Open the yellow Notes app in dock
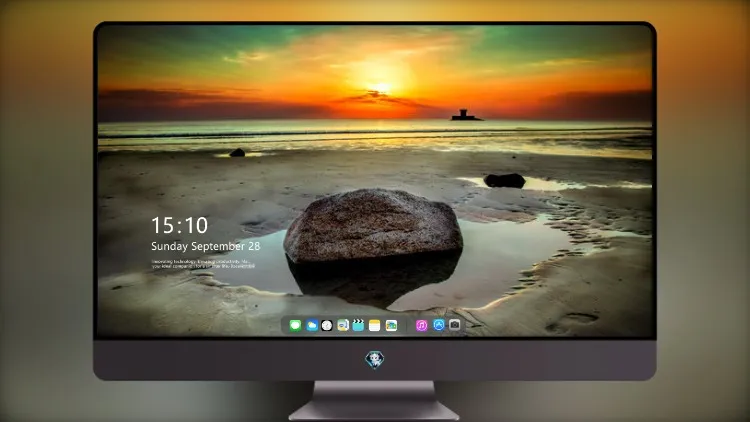This screenshot has width=750, height=422. [375, 326]
